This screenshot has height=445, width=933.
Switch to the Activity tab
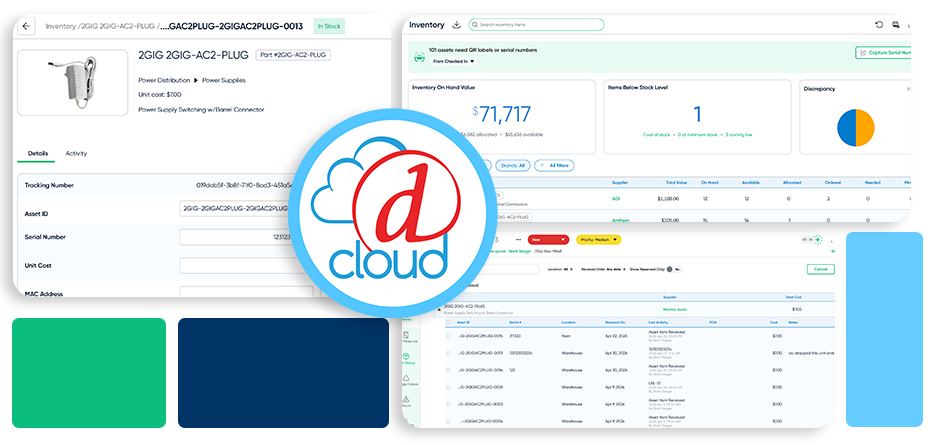click(76, 153)
